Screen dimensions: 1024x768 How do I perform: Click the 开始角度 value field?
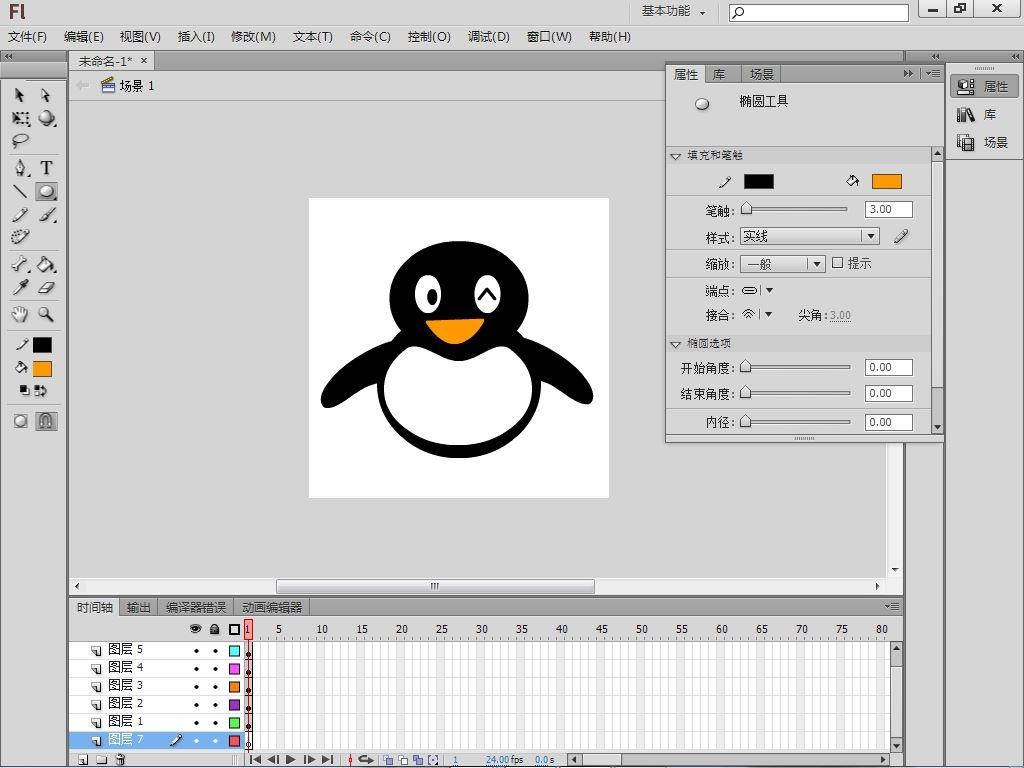(888, 367)
